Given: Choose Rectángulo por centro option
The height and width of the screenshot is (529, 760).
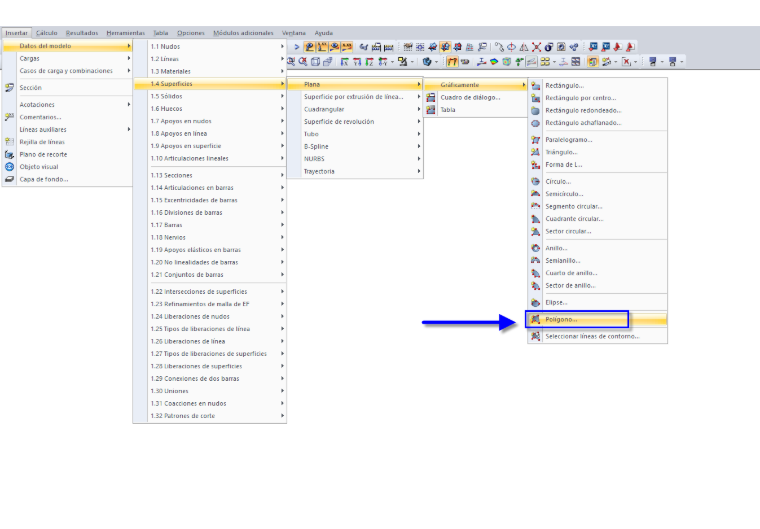Looking at the screenshot, I should tap(597, 98).
